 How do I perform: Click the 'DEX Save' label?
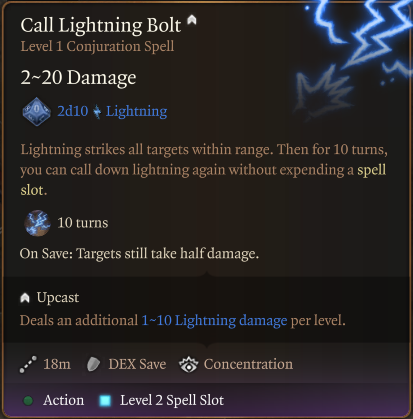(137, 364)
